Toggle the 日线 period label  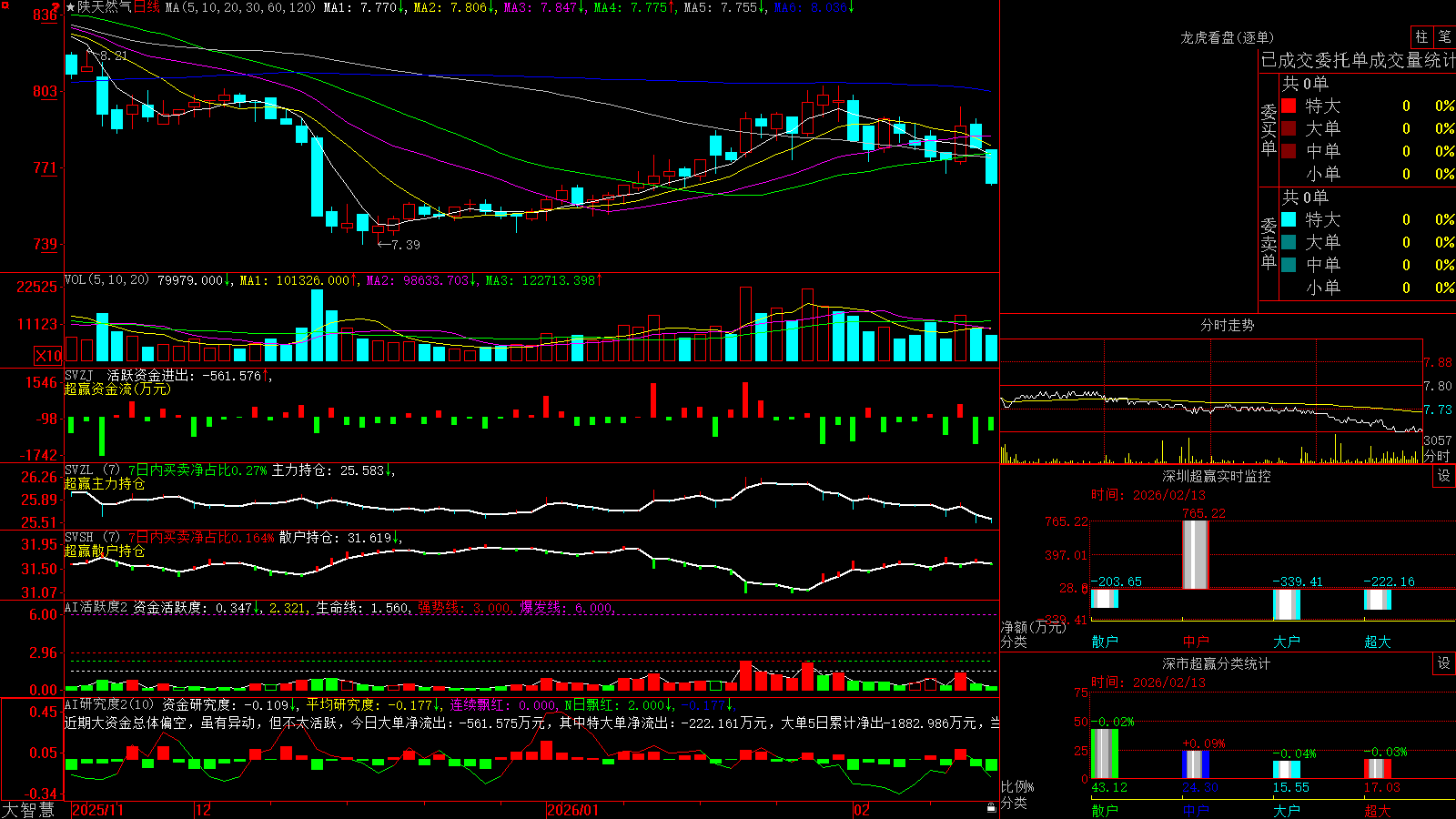pyautogui.click(x=147, y=7)
